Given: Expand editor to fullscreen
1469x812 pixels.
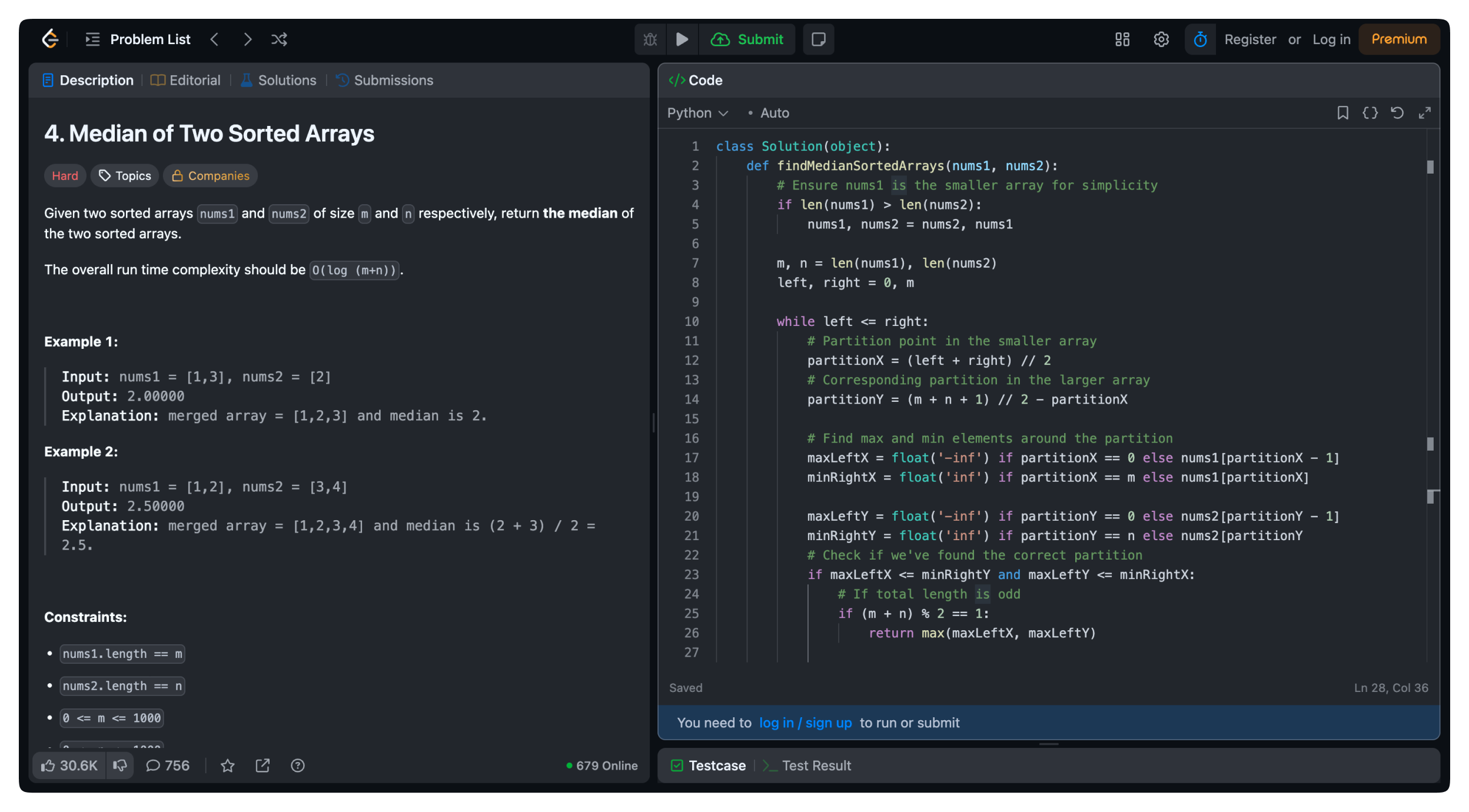Looking at the screenshot, I should (x=1424, y=113).
